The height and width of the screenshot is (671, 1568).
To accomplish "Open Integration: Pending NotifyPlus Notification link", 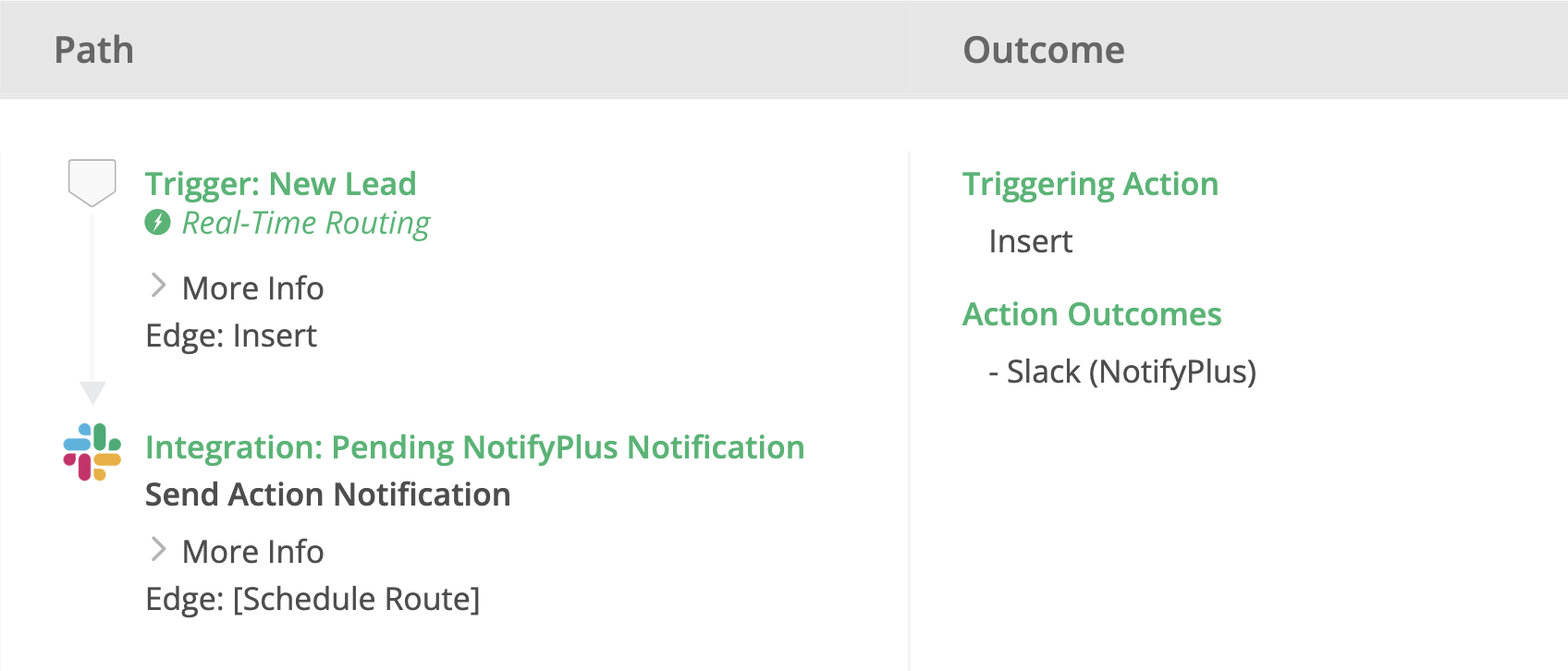I will click(474, 447).
